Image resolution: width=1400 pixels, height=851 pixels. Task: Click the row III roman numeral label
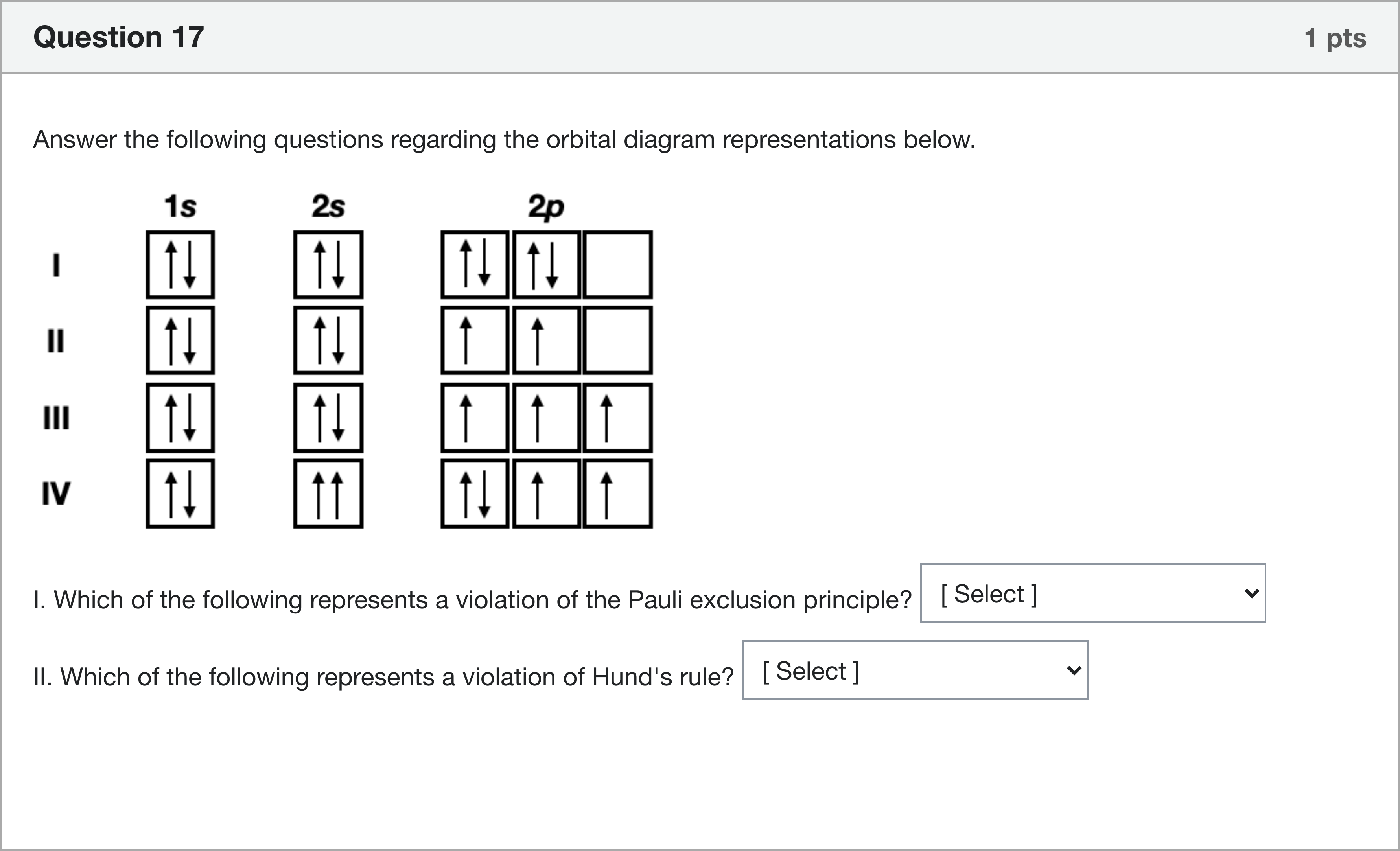[56, 418]
